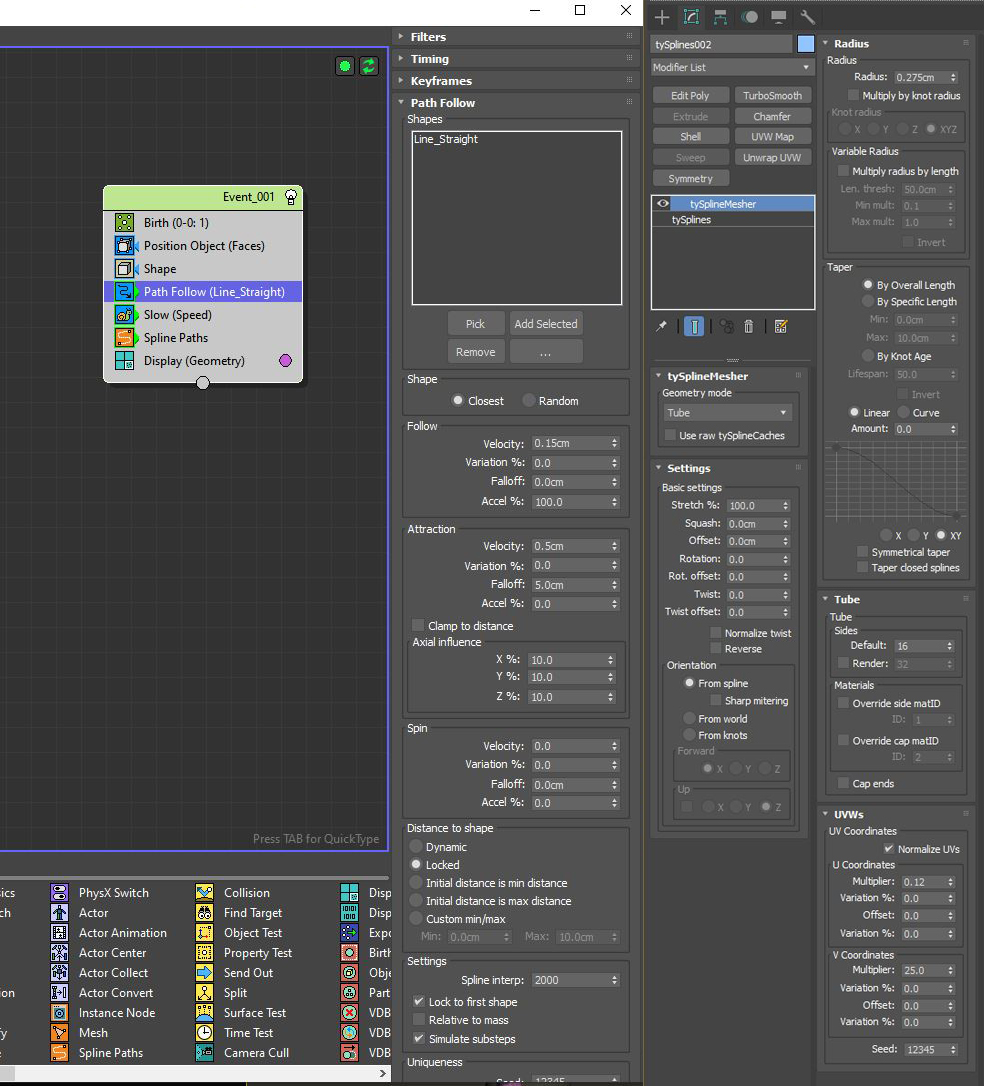Click the Collision operator icon
984x1086 pixels.
click(205, 893)
